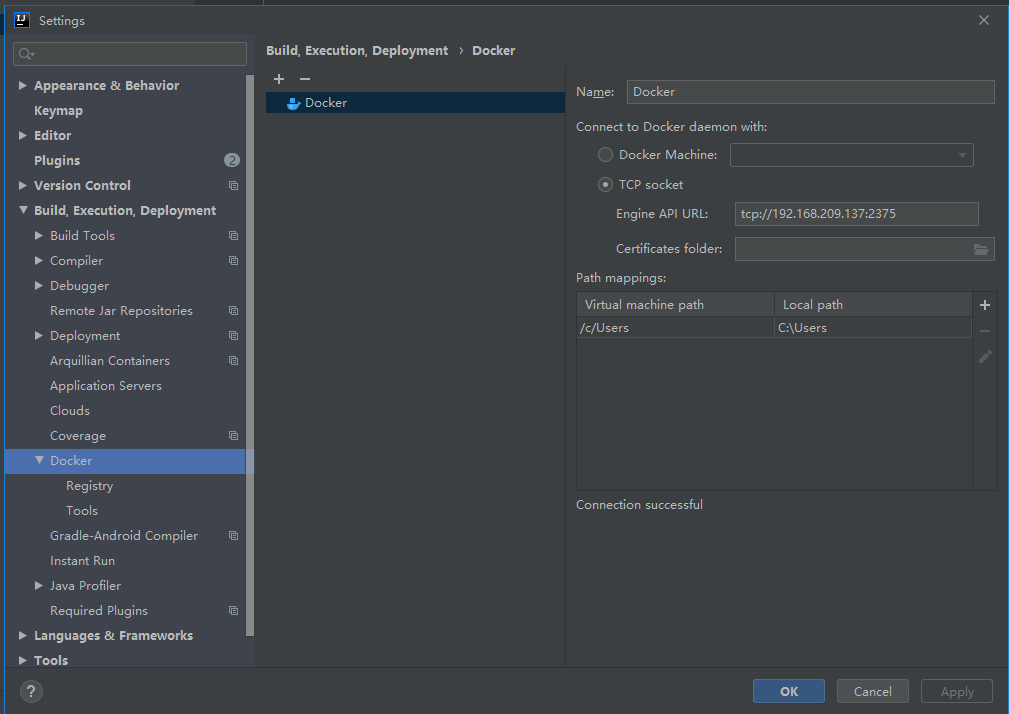Viewport: 1009px width, 714px height.
Task: Expand the Compiler node
Action: 39,261
